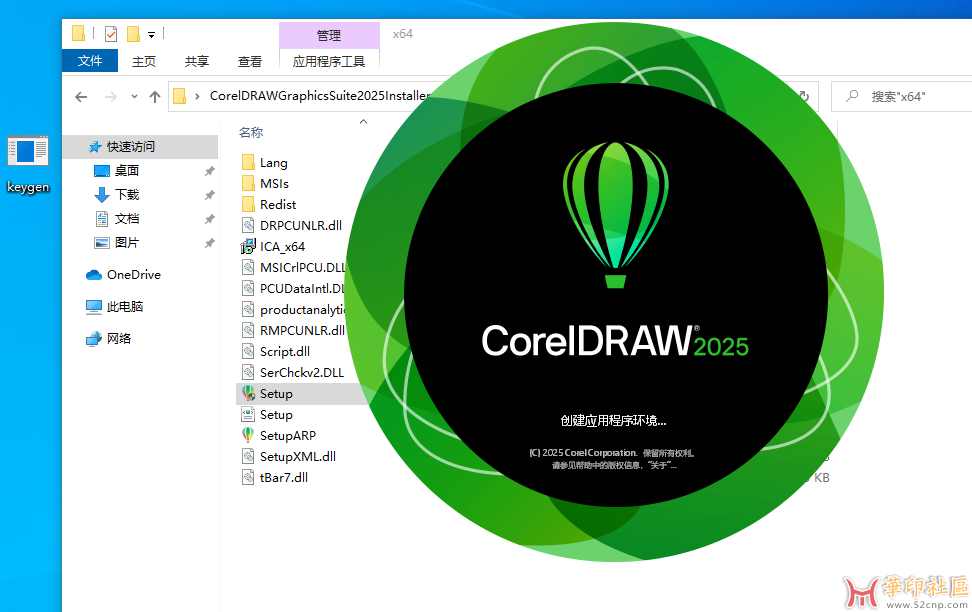This screenshot has height=612, width=972.
Task: Select the MSICrlPCU.DLL file
Action: [303, 268]
